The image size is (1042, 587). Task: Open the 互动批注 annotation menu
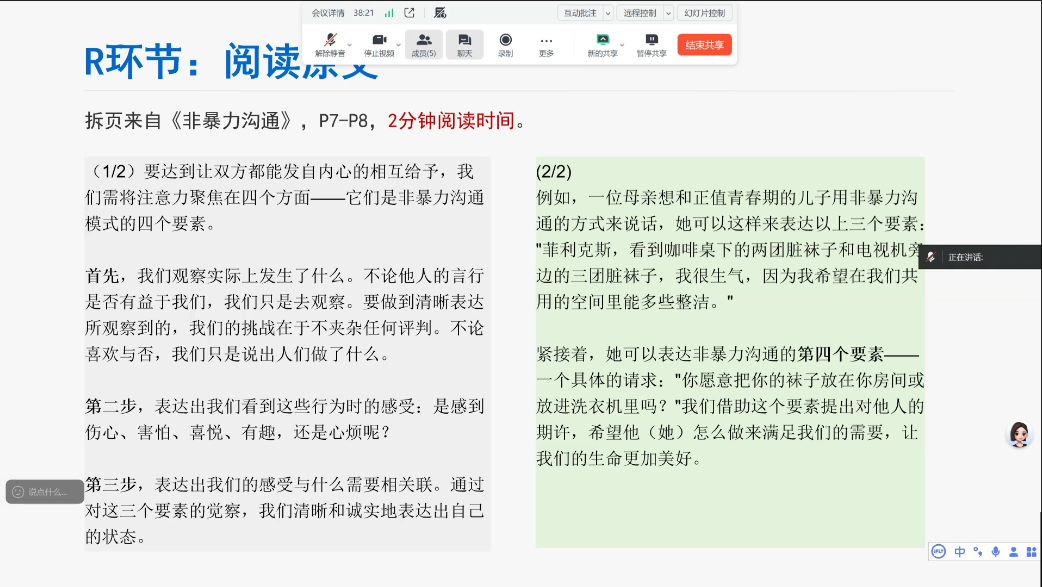pos(579,13)
